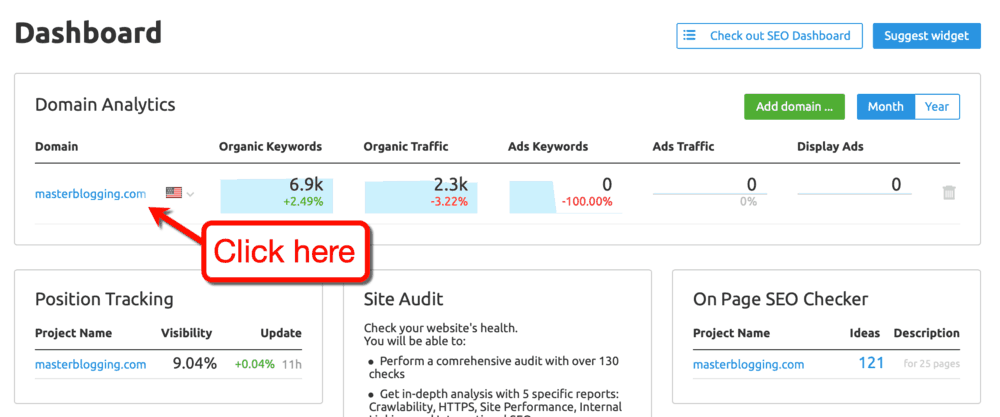This screenshot has height=417, width=1000.
Task: Open the 6.9k Organic Keywords value
Action: click(305, 185)
